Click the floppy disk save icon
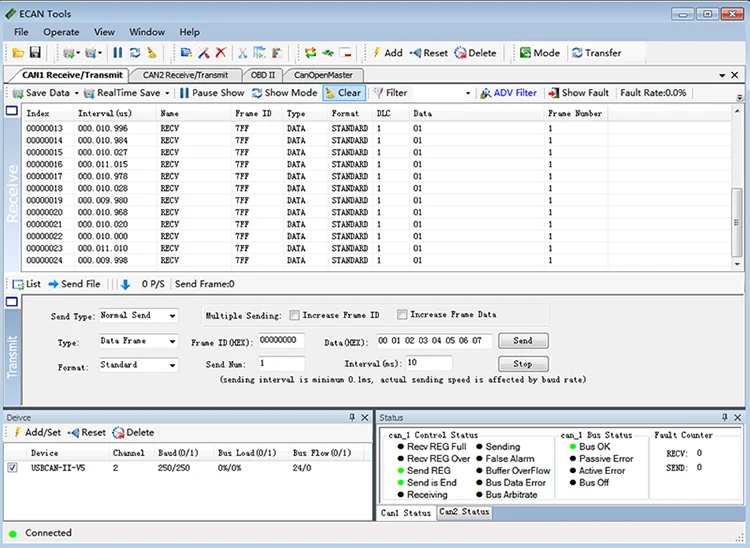Screen dimensions: 750x548 [35, 52]
